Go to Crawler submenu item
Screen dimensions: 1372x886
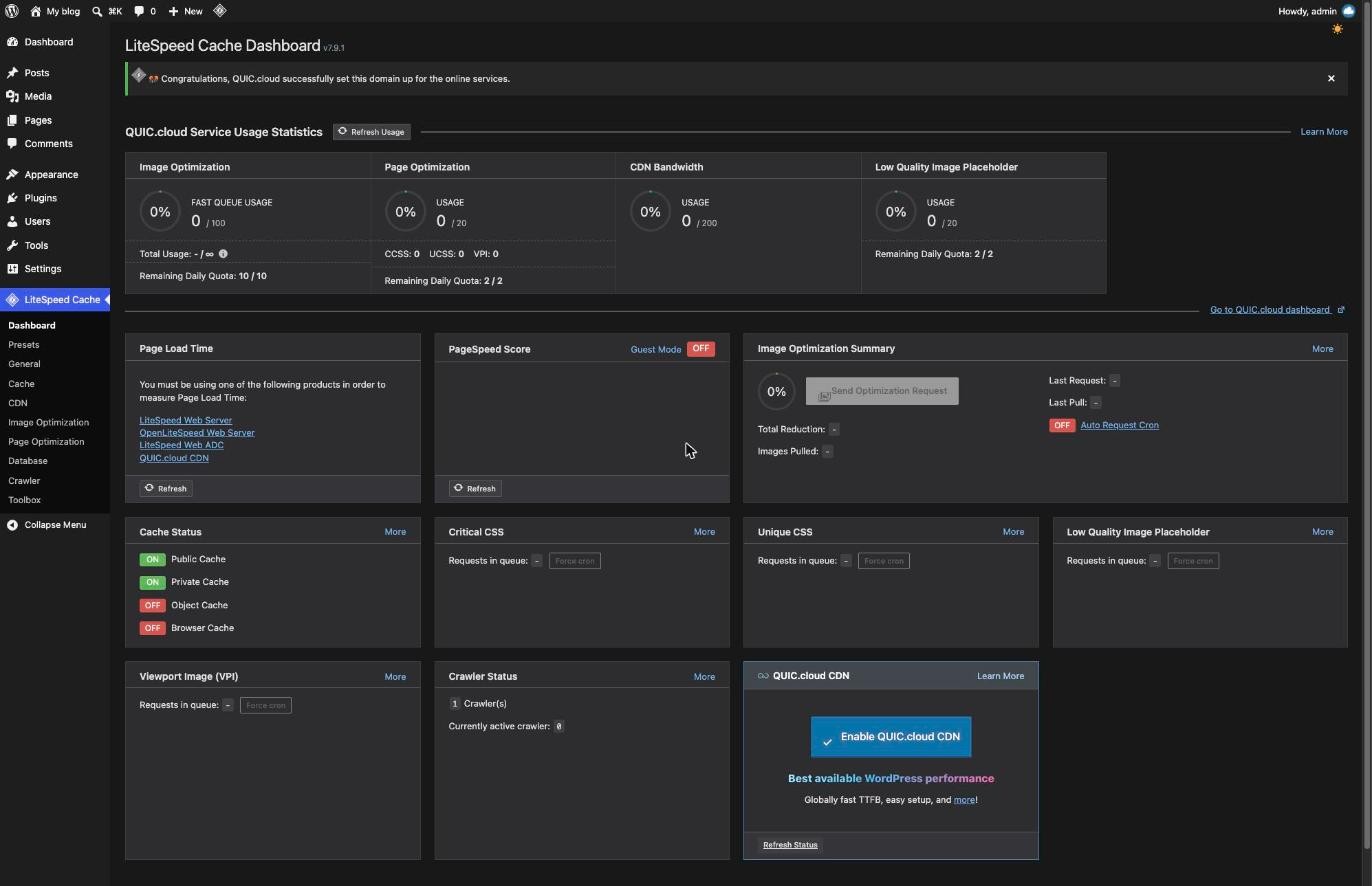coord(24,481)
